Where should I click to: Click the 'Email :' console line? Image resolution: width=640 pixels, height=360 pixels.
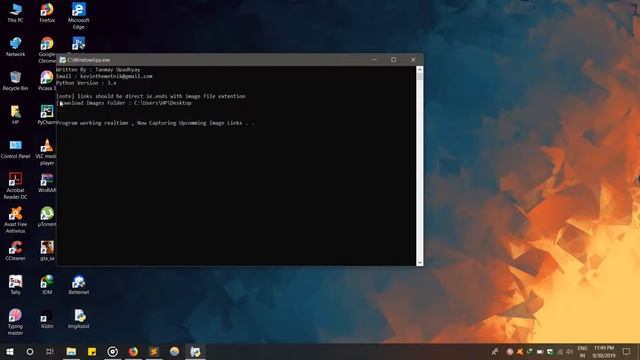click(x=104, y=76)
